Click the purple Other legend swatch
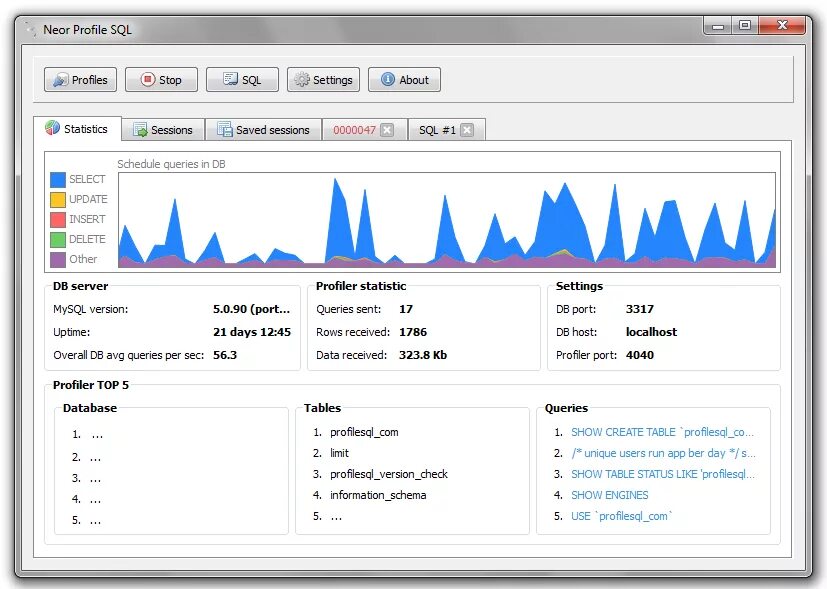 point(58,259)
